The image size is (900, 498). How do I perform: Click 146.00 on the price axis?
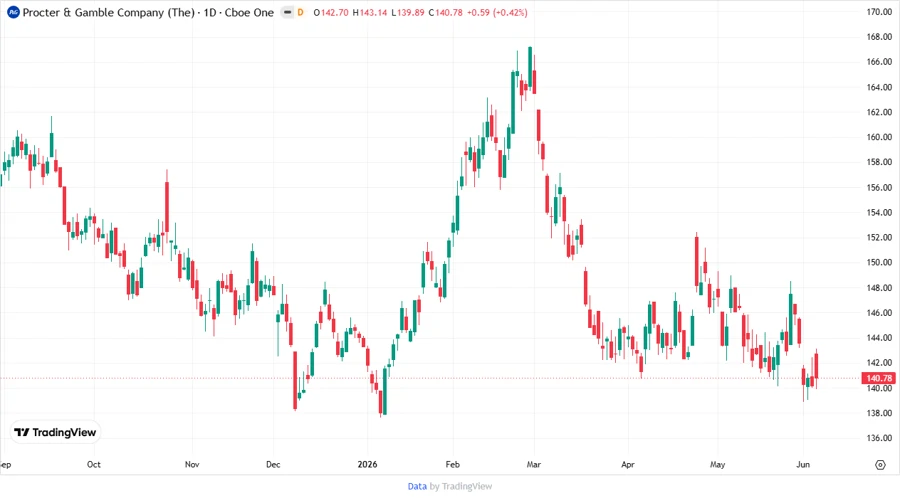click(879, 313)
